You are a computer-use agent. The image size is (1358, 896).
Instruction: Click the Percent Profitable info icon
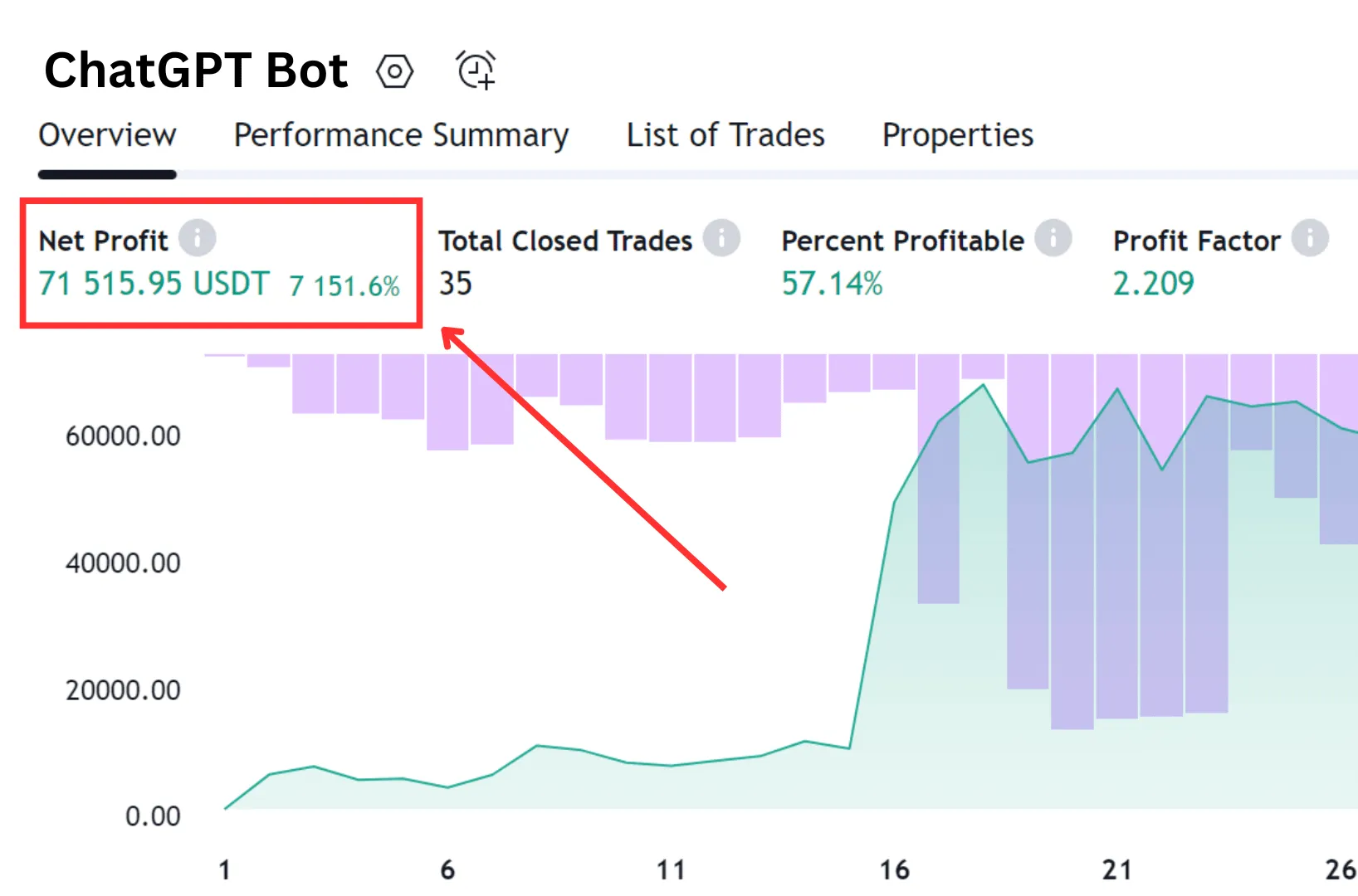[x=1054, y=237]
